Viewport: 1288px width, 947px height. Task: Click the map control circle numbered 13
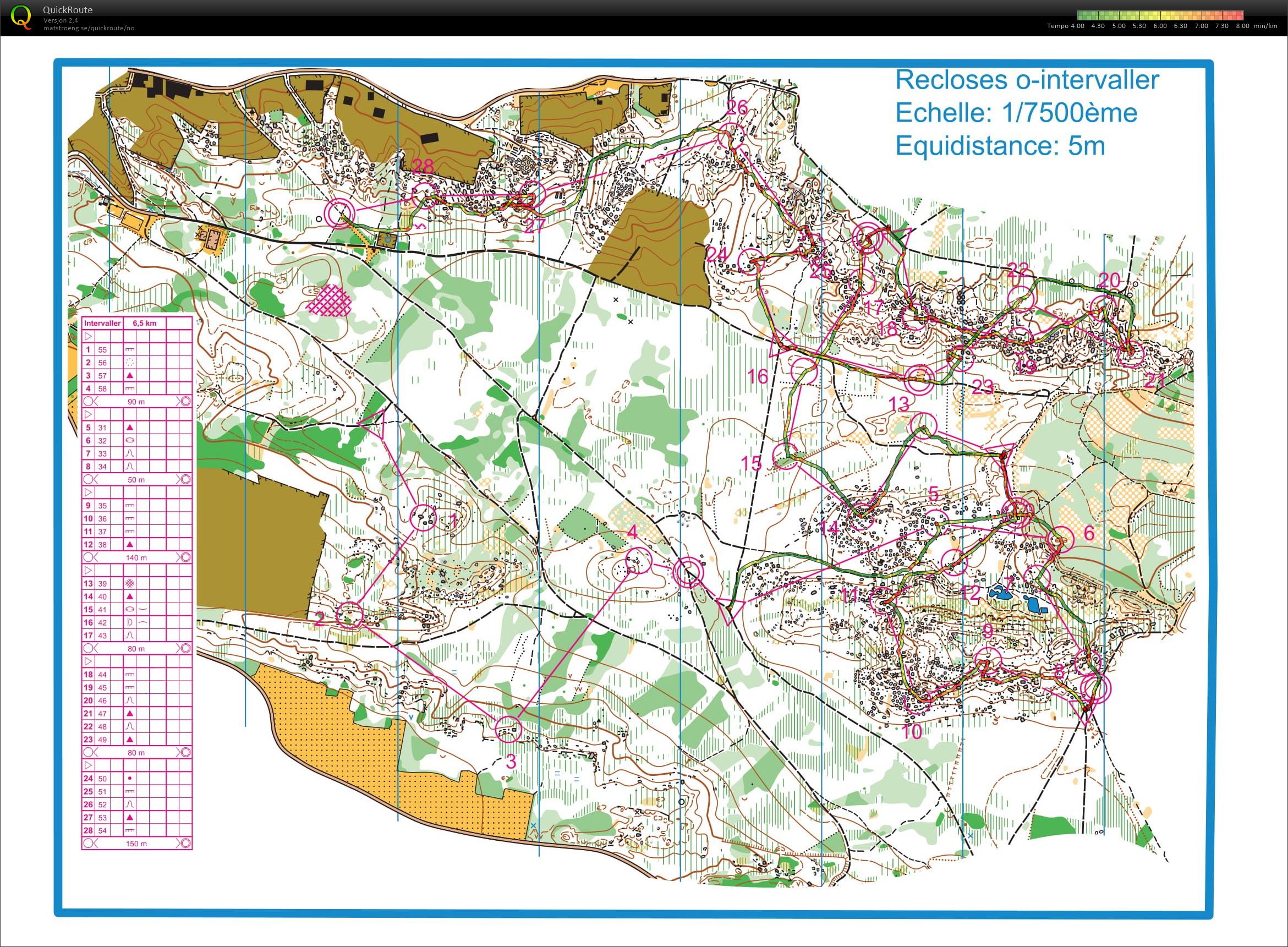pos(923,426)
